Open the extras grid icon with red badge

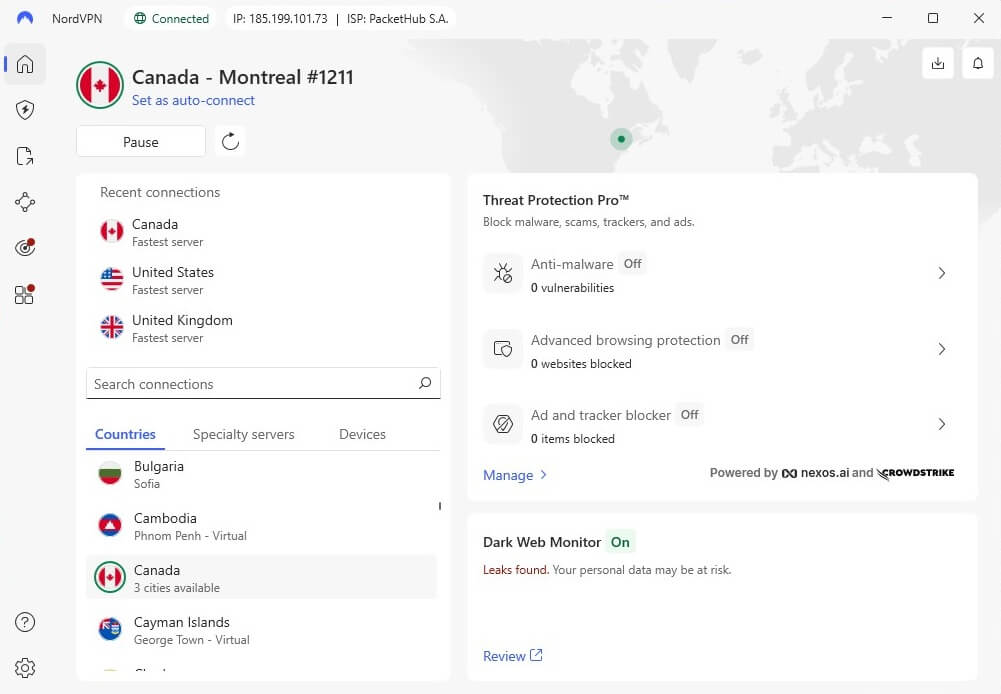coord(25,294)
